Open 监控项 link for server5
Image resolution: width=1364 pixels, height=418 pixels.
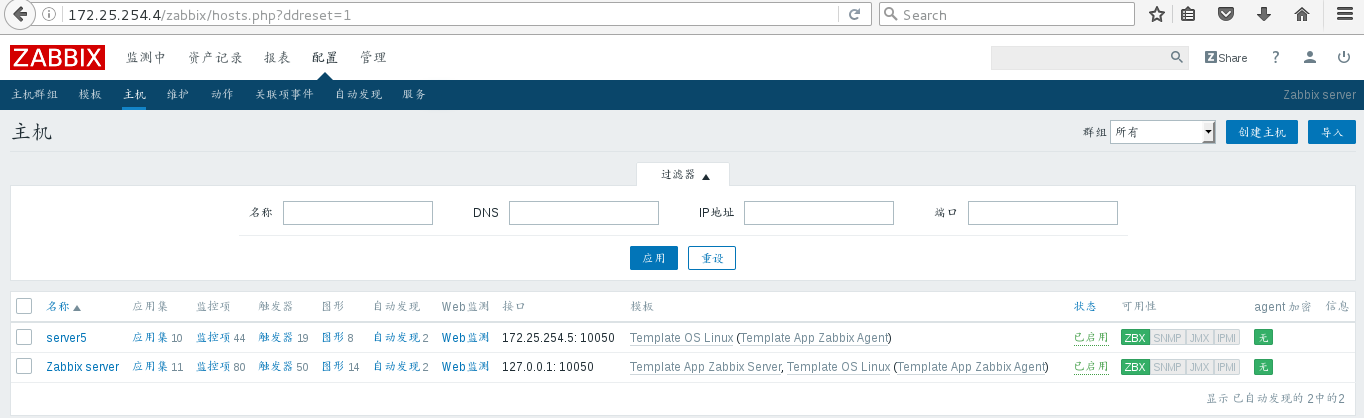pyautogui.click(x=213, y=338)
